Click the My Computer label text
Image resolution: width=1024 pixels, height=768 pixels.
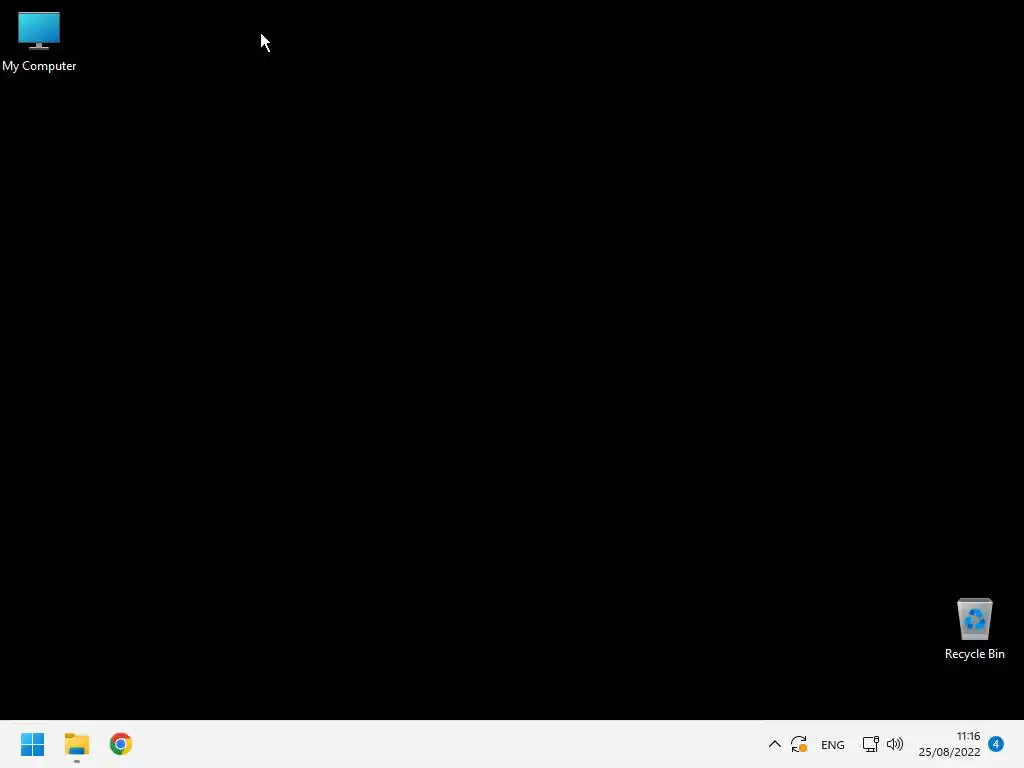(x=39, y=66)
